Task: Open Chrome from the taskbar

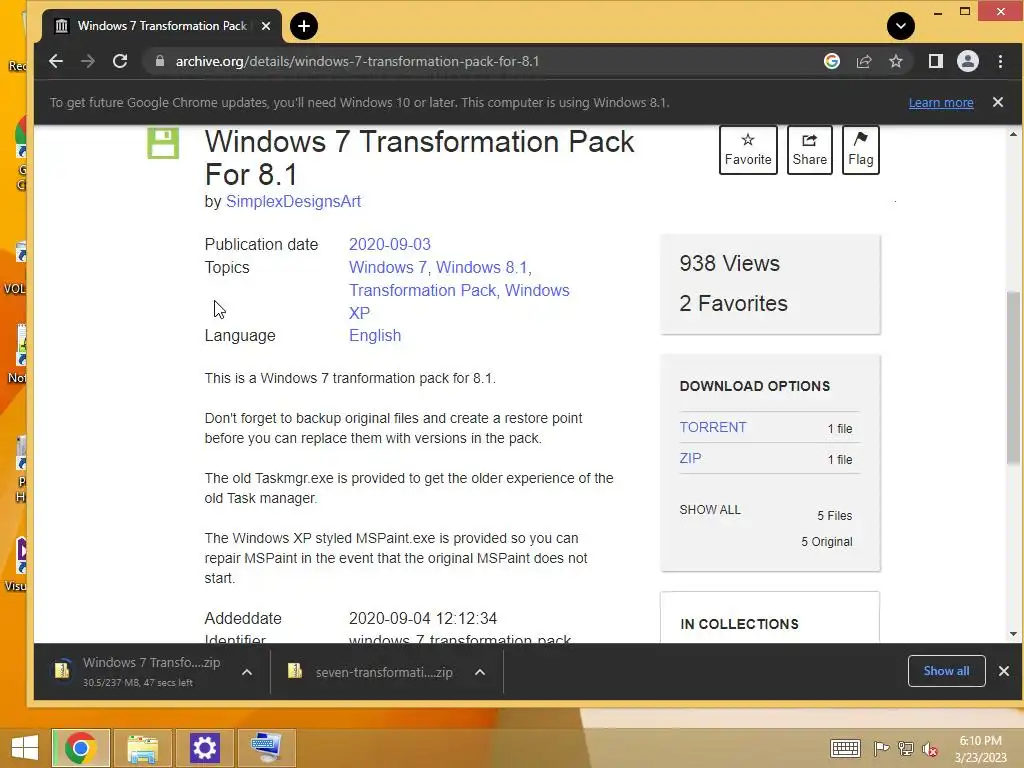Action: click(80, 748)
